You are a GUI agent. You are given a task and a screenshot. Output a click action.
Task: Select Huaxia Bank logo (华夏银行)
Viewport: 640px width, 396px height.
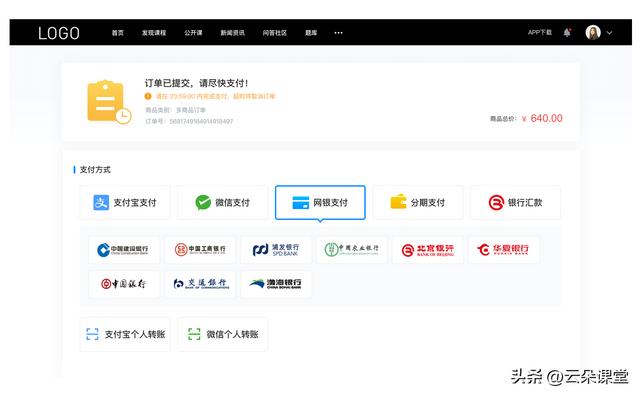pyautogui.click(x=504, y=249)
